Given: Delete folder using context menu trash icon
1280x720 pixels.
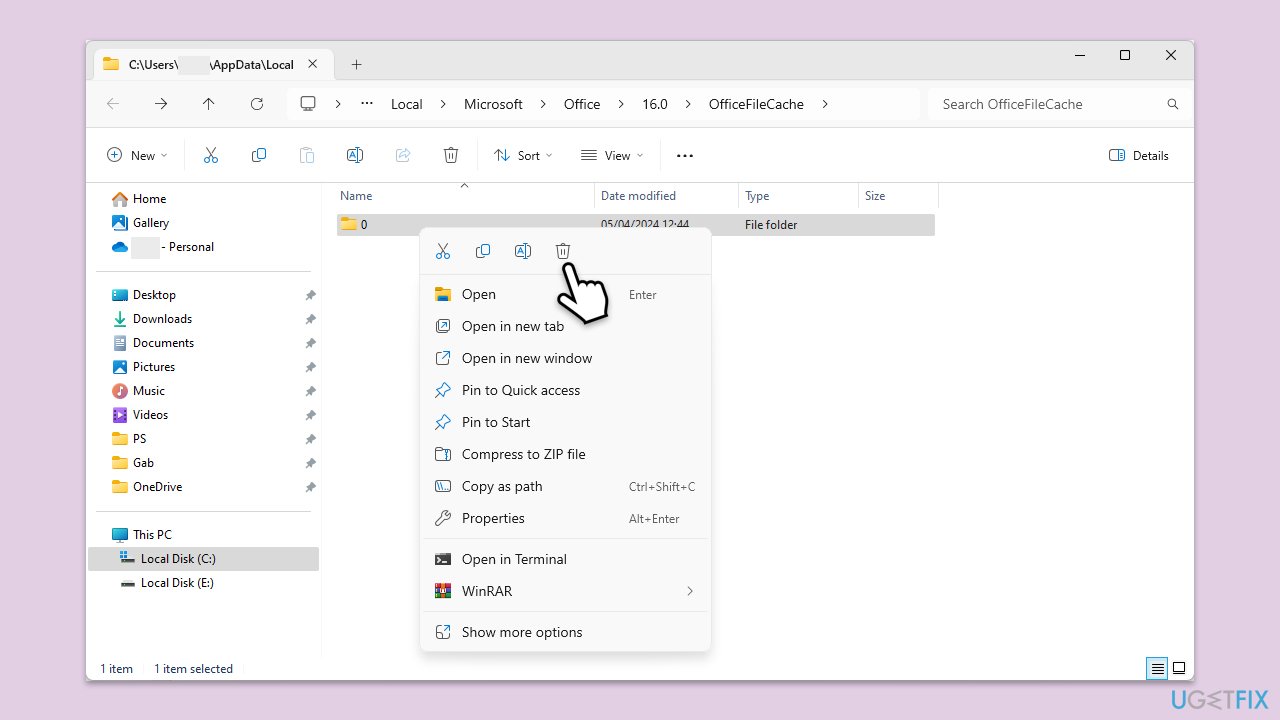Looking at the screenshot, I should (563, 251).
